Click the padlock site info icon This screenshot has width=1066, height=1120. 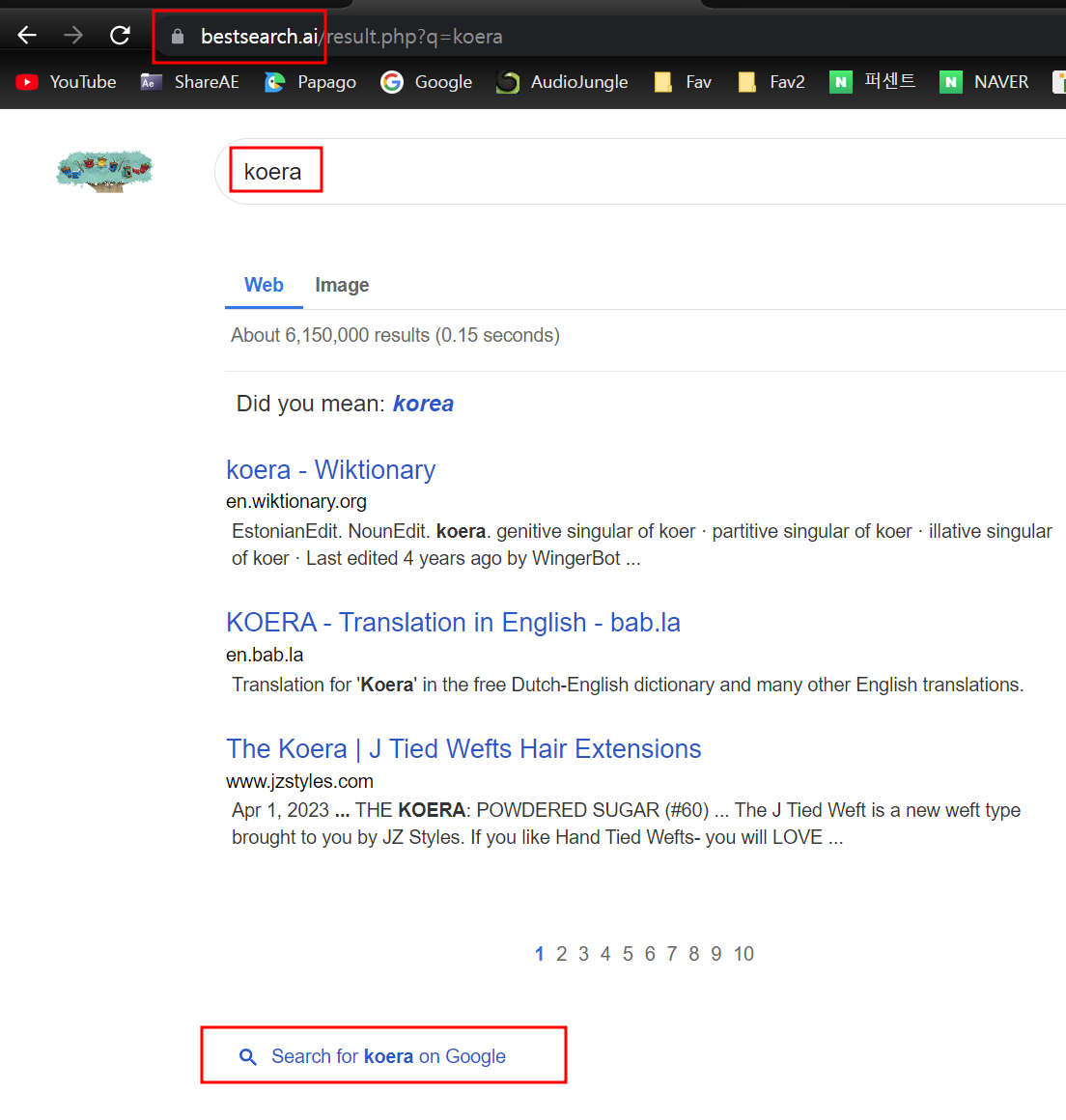pos(178,37)
